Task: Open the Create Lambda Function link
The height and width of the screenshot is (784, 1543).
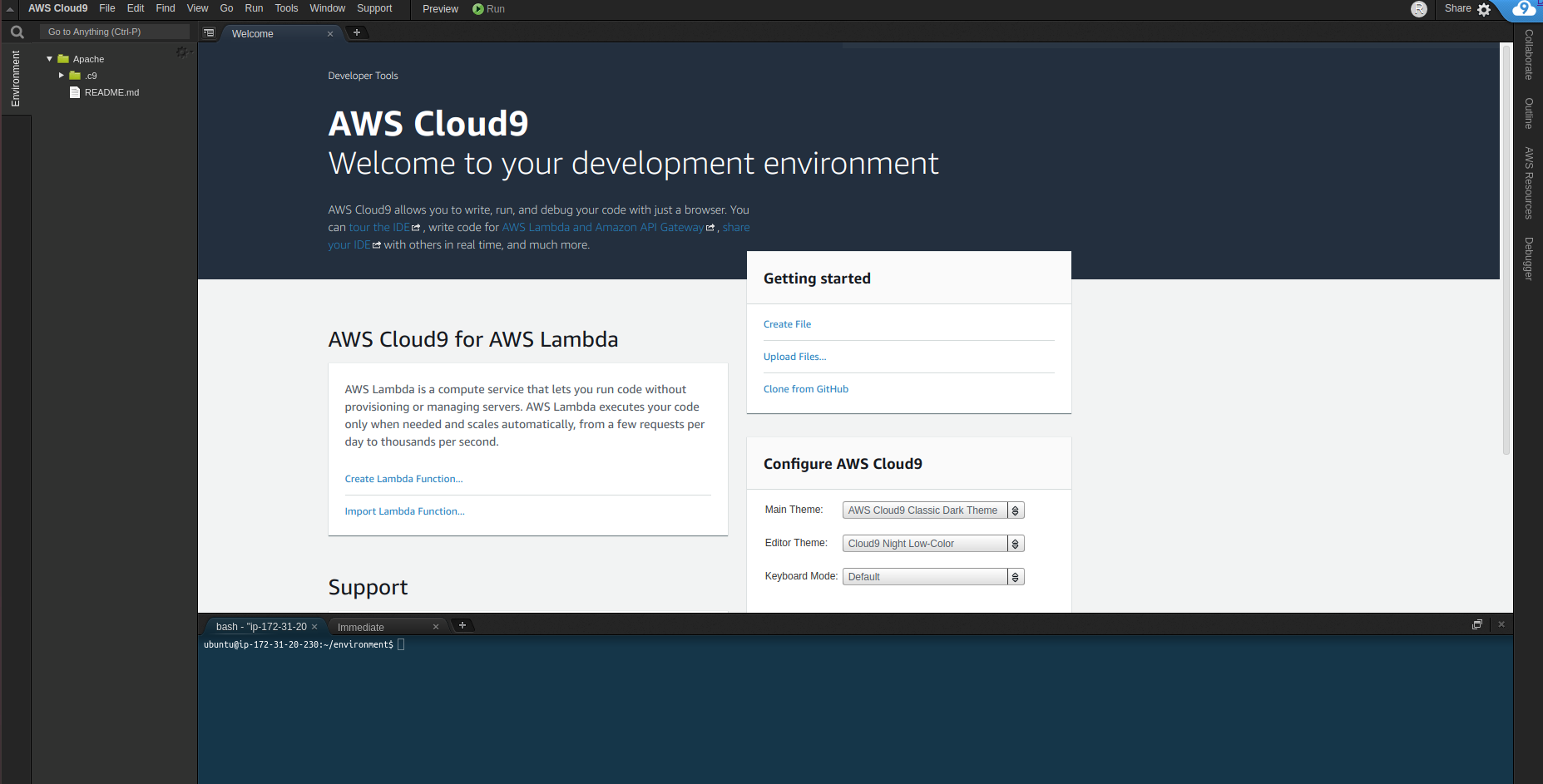Action: click(403, 478)
